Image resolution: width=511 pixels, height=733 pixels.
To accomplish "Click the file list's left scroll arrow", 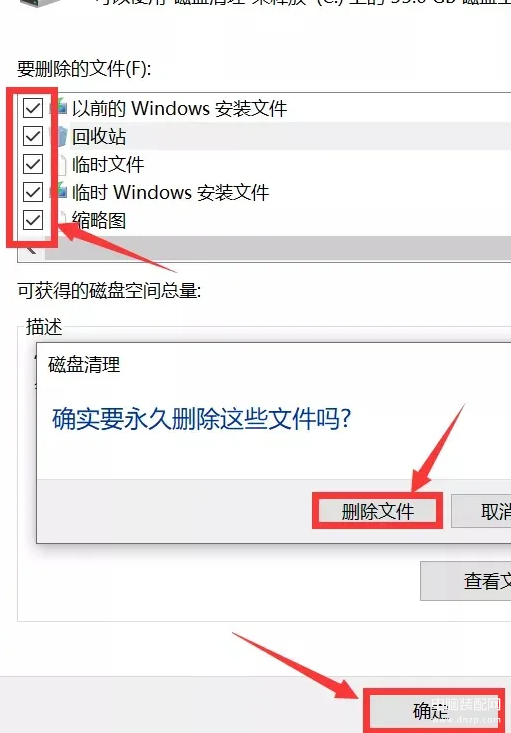I will point(31,248).
